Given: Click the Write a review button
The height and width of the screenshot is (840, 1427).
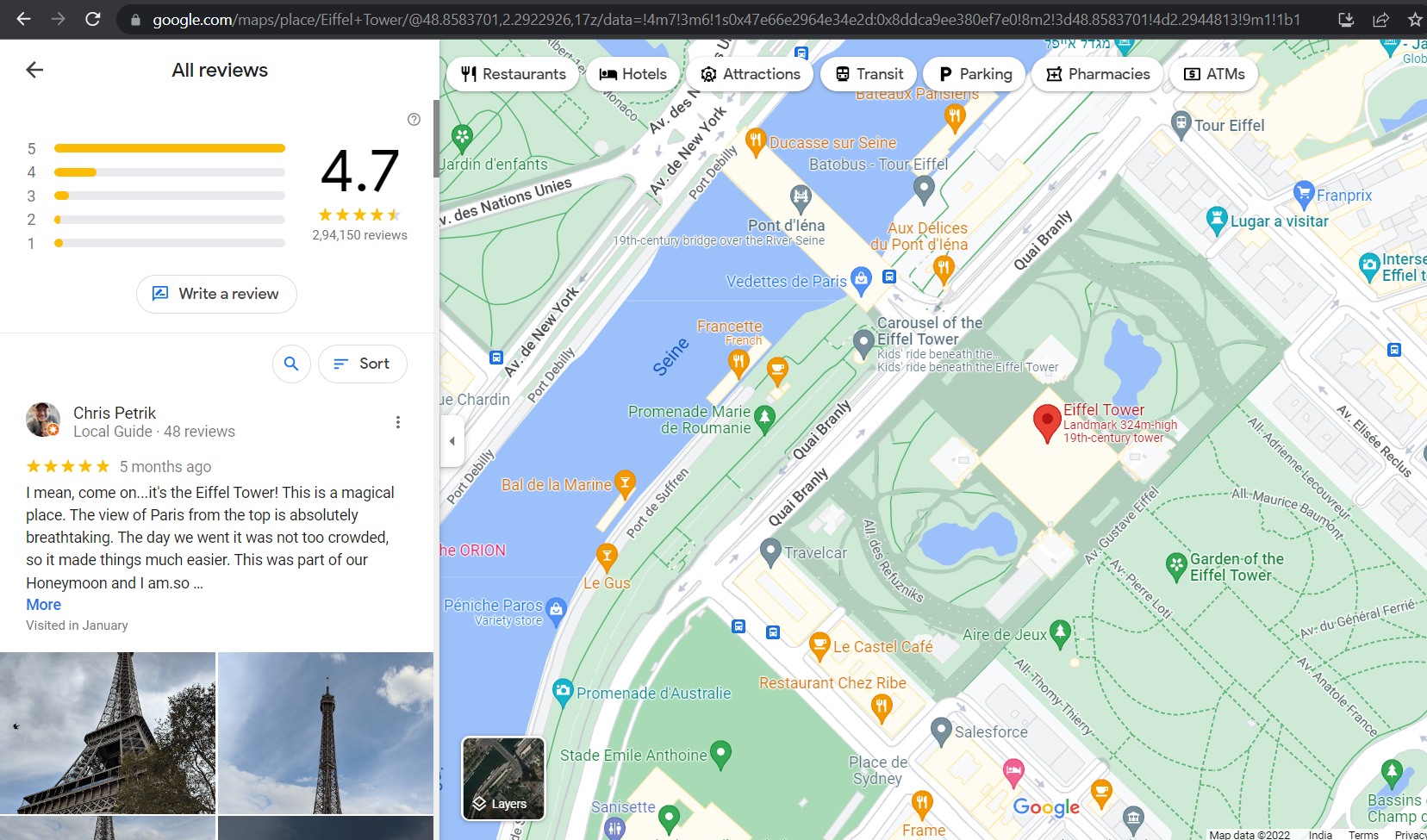Looking at the screenshot, I should 216,294.
